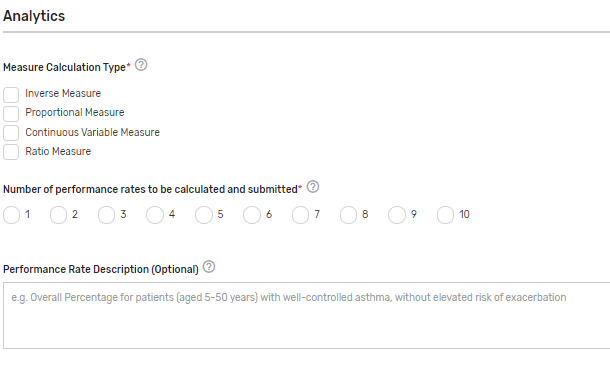Open help icon for Performance Rate Description
The width and height of the screenshot is (610, 373).
click(209, 267)
